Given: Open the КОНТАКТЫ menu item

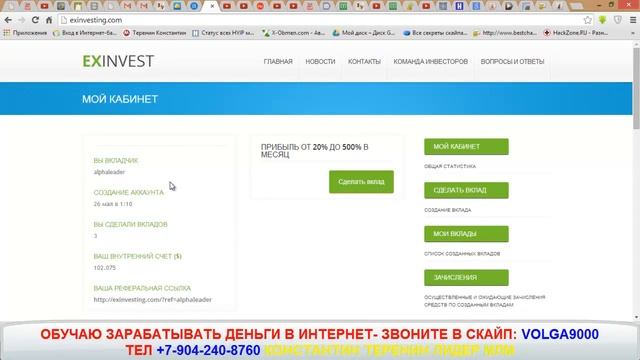Looking at the screenshot, I should [x=364, y=62].
